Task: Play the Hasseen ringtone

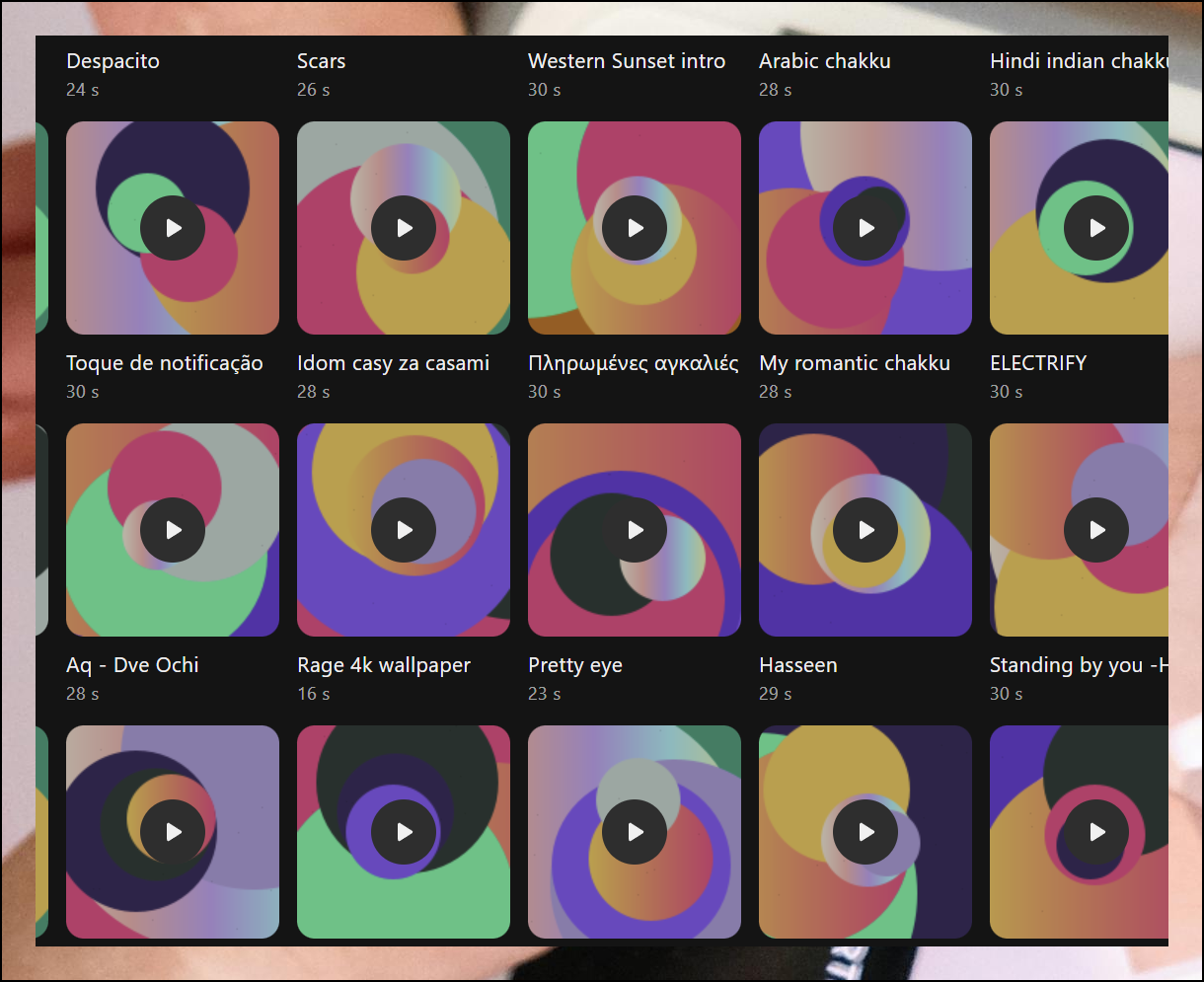Action: pyautogui.click(x=865, y=530)
